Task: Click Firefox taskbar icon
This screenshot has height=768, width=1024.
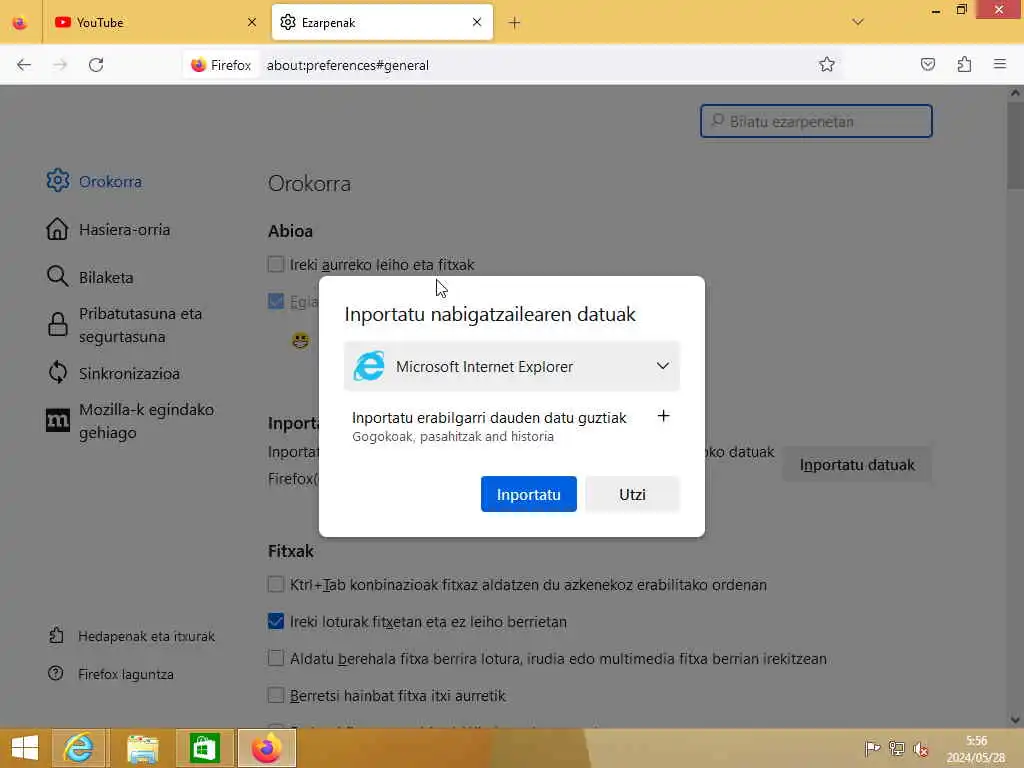Action: [x=267, y=748]
